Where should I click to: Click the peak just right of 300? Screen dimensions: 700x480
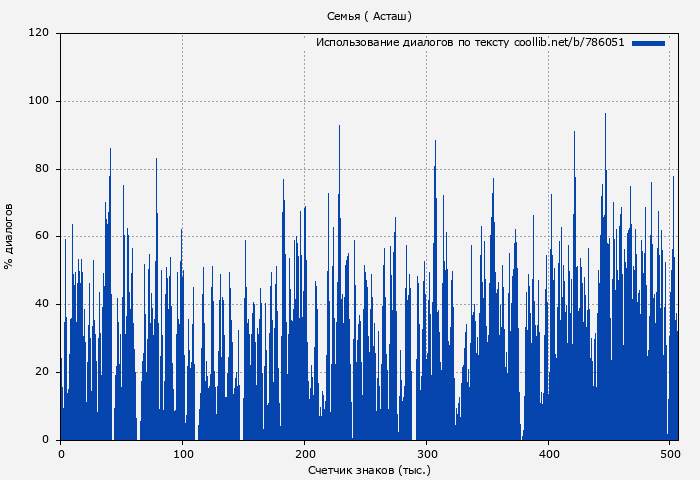coord(435,143)
